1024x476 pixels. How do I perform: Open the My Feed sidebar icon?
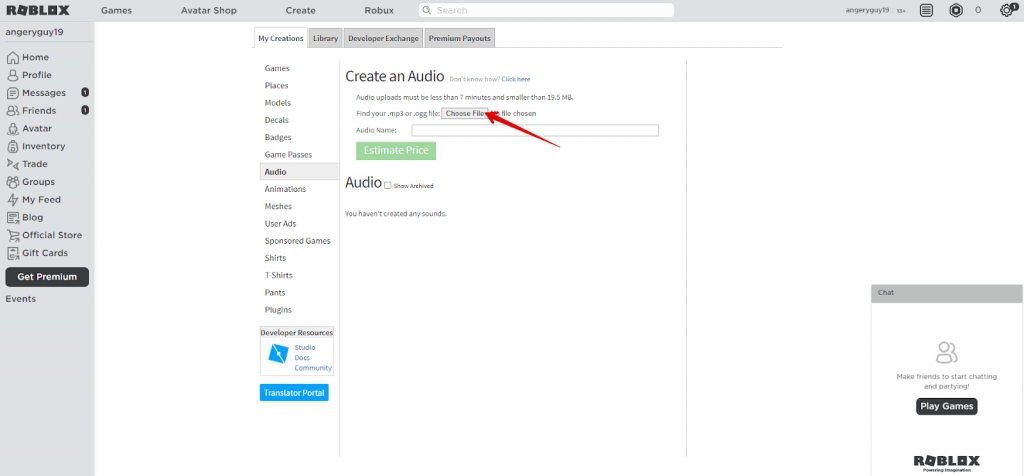(12, 200)
